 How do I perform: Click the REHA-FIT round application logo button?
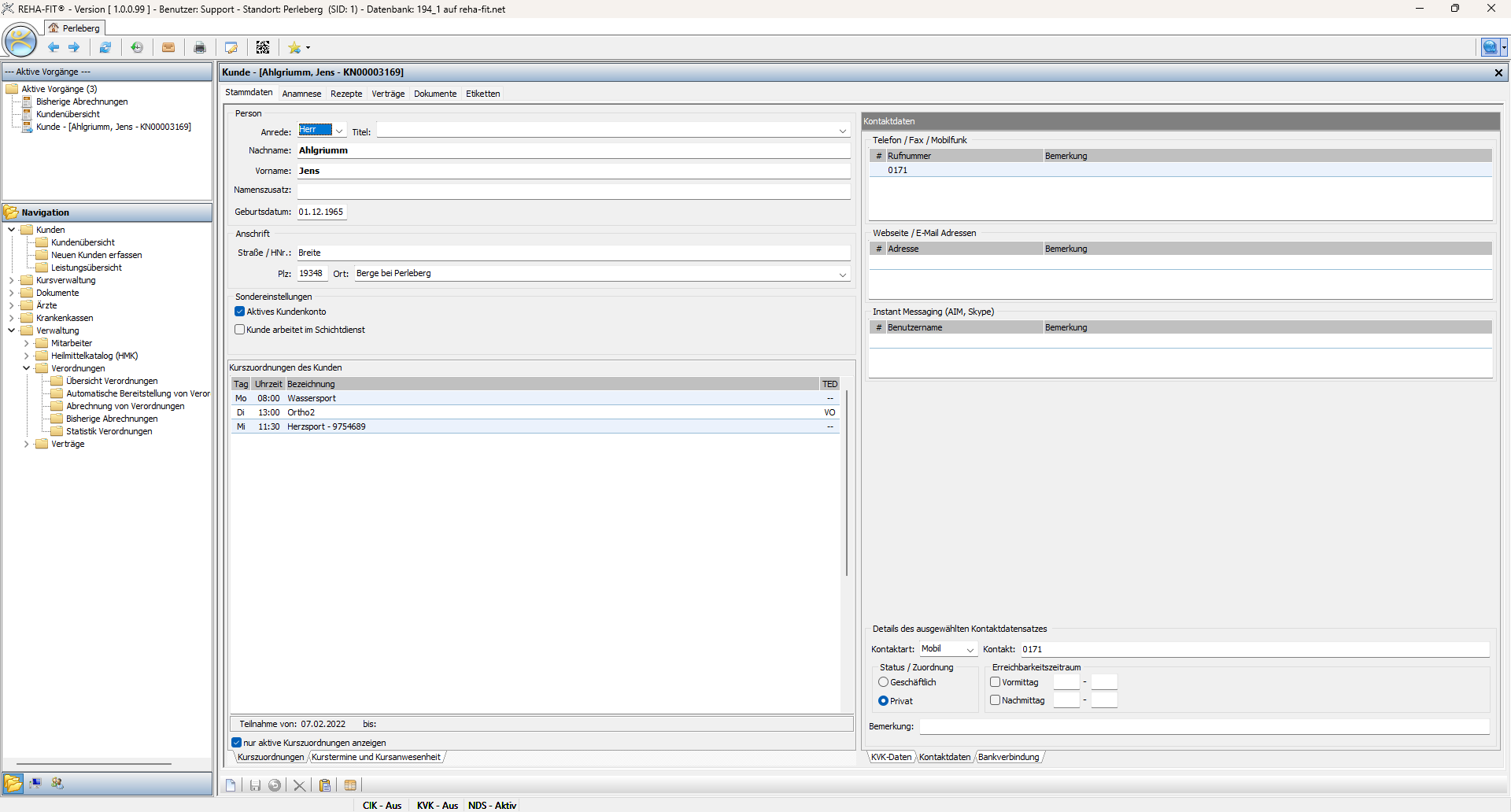pos(20,41)
